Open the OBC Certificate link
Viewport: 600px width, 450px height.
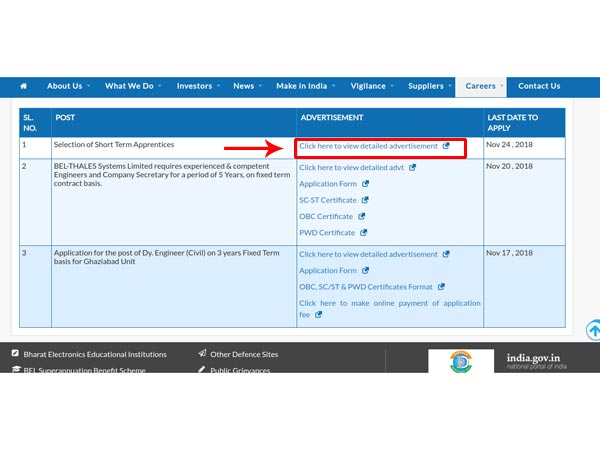(326, 217)
